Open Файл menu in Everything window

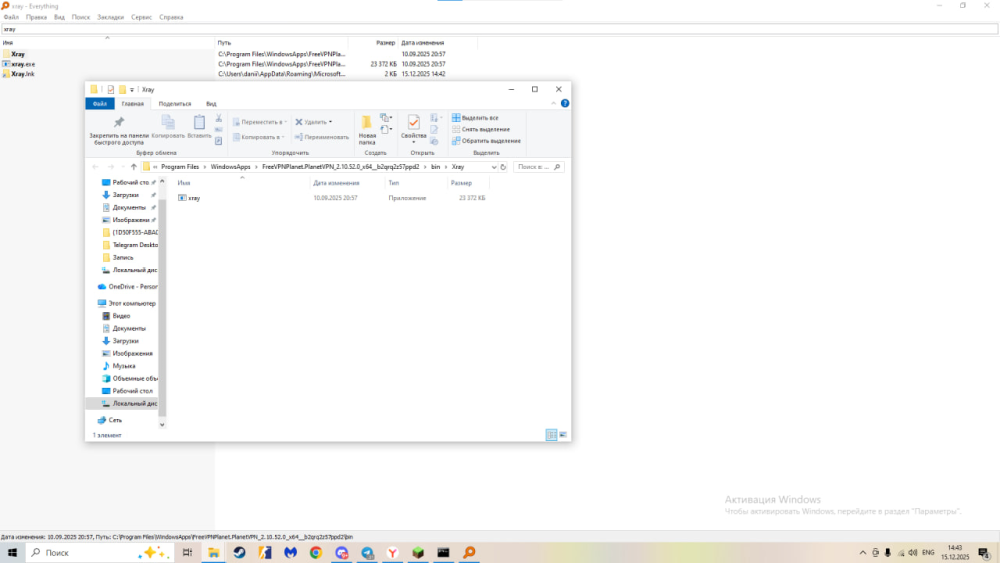11,17
